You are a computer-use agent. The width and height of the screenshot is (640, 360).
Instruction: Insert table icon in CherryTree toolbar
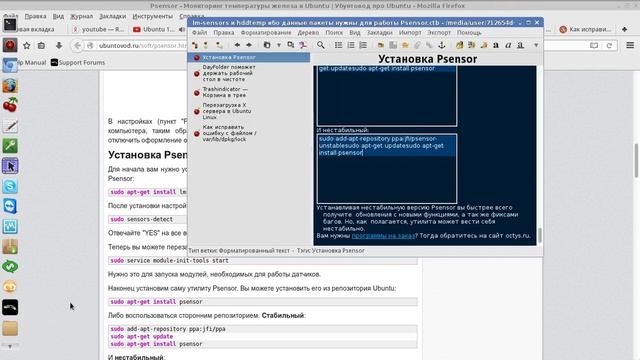[x=393, y=45]
